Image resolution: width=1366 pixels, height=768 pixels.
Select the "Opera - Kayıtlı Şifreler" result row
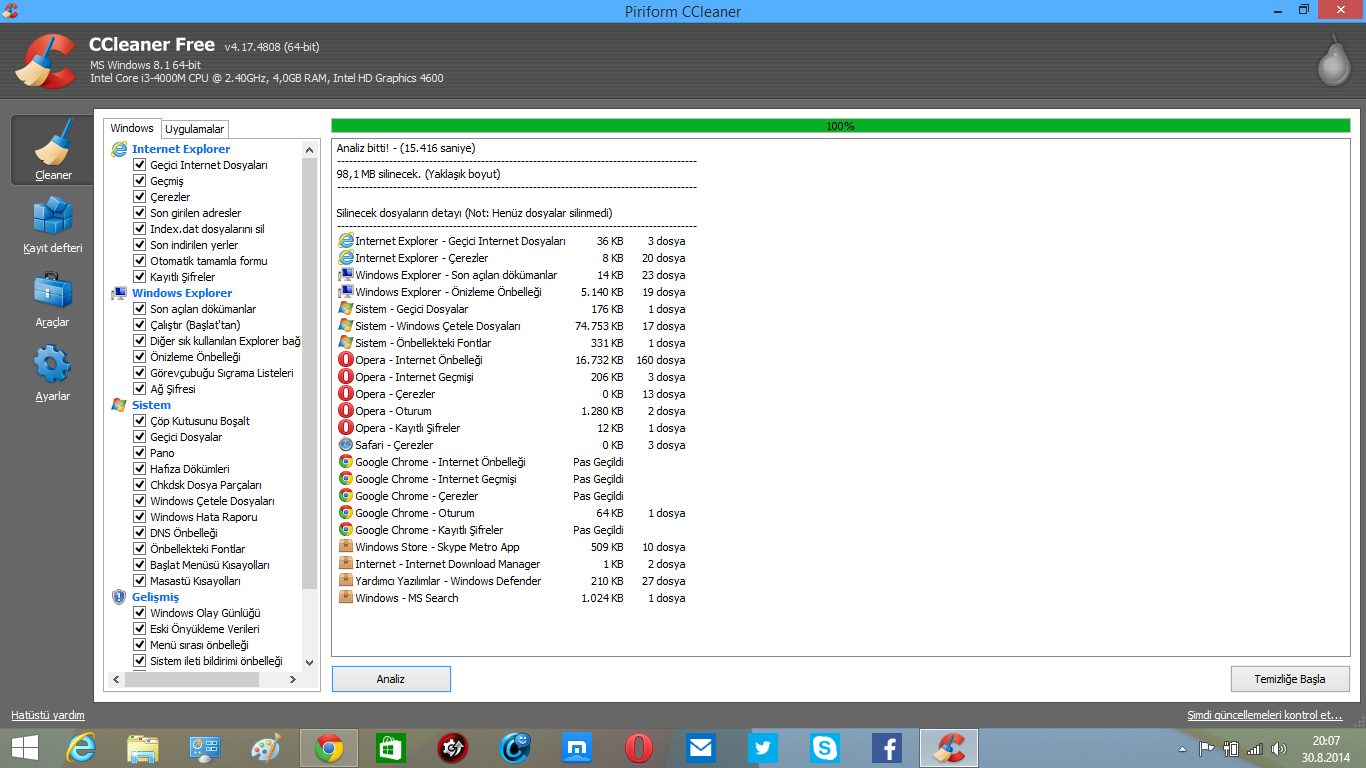512,428
